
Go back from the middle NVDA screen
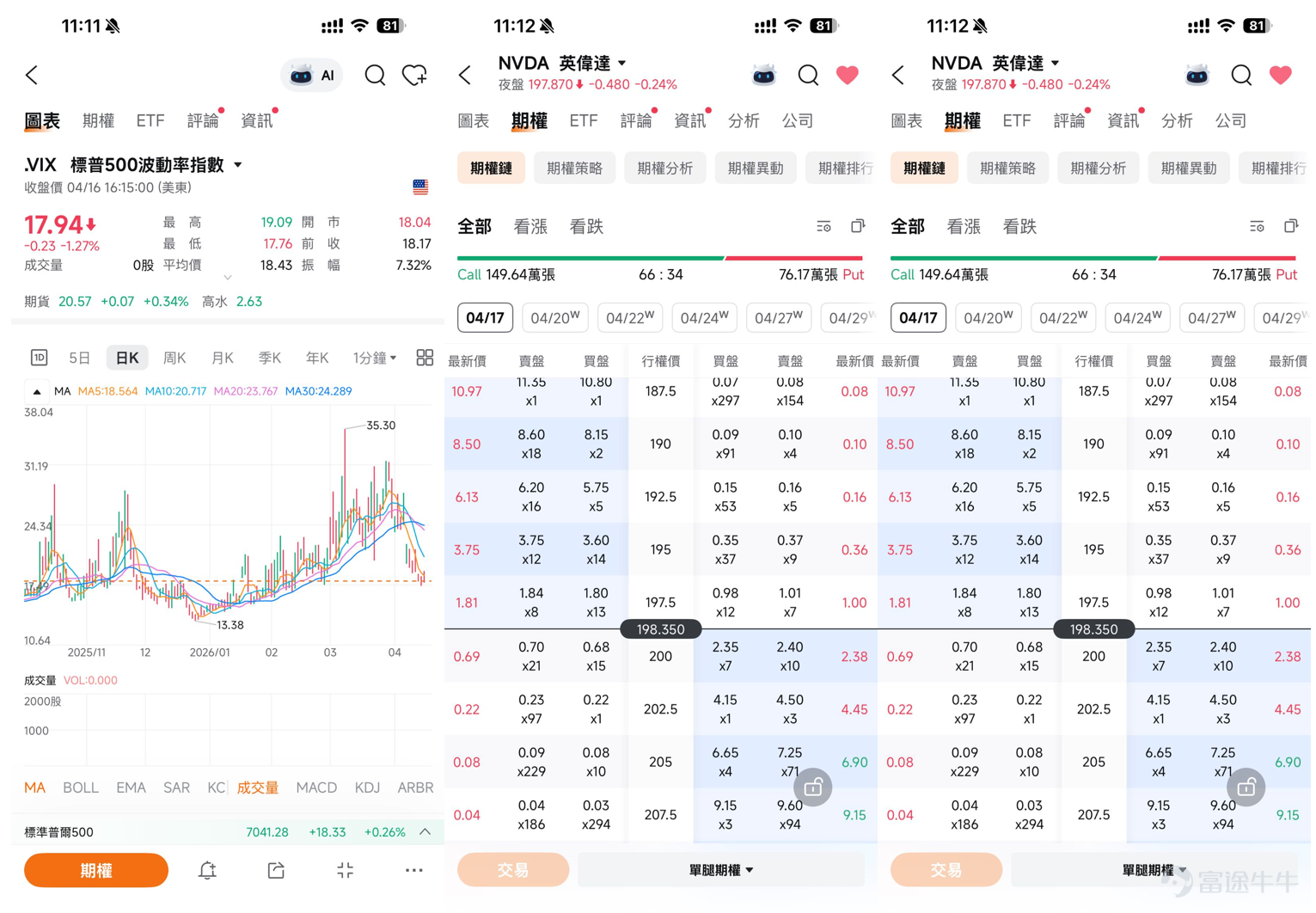click(x=465, y=76)
